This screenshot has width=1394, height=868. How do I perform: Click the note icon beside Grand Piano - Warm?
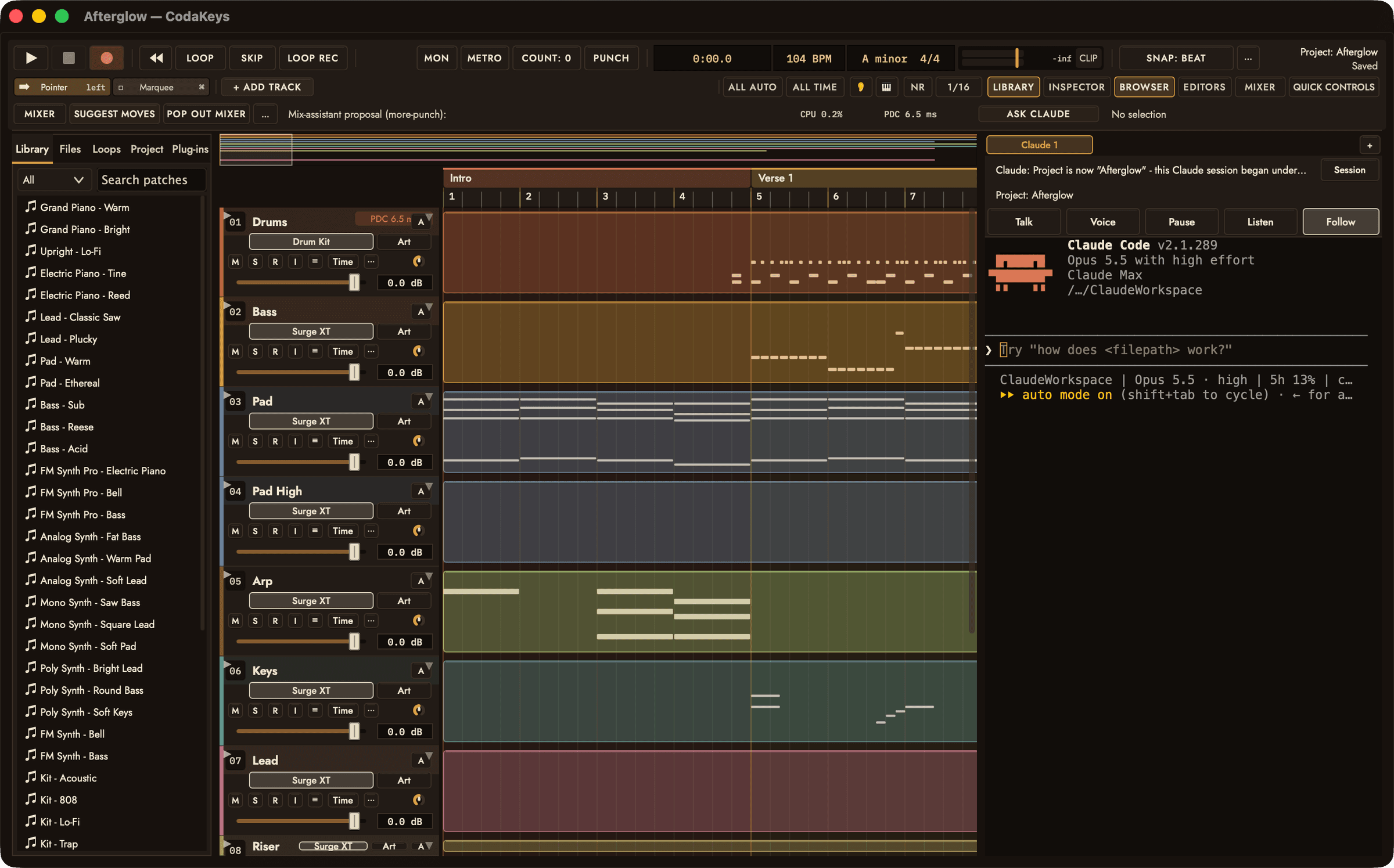31,207
